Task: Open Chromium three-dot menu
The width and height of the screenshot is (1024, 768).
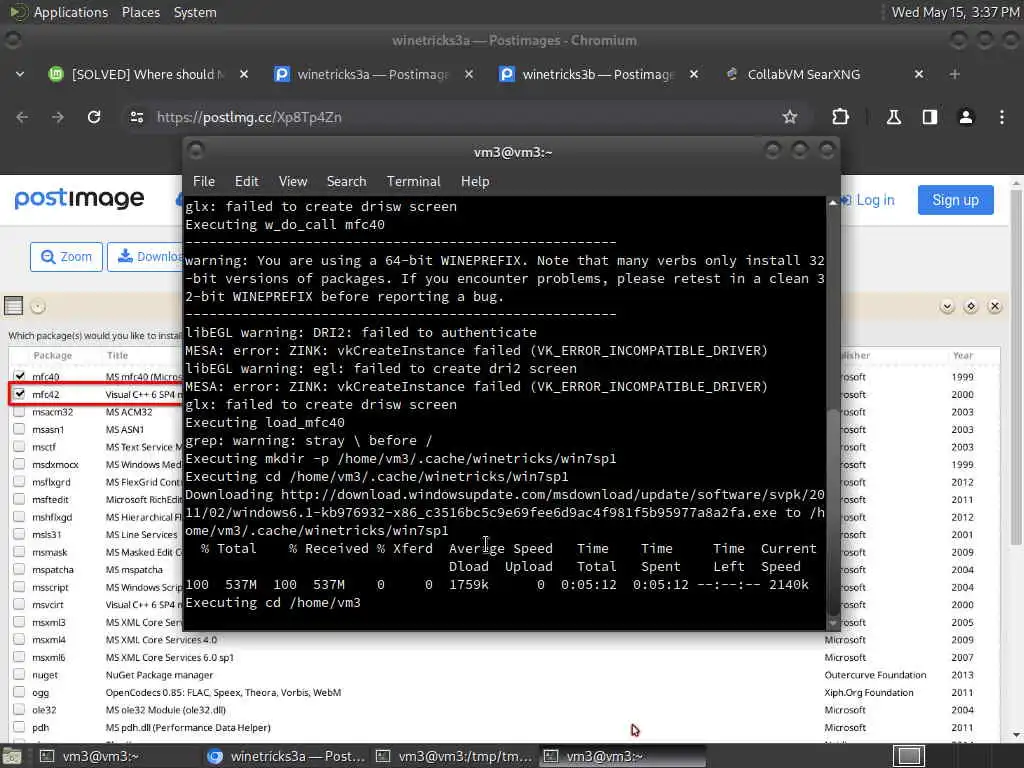Action: coord(1002,117)
